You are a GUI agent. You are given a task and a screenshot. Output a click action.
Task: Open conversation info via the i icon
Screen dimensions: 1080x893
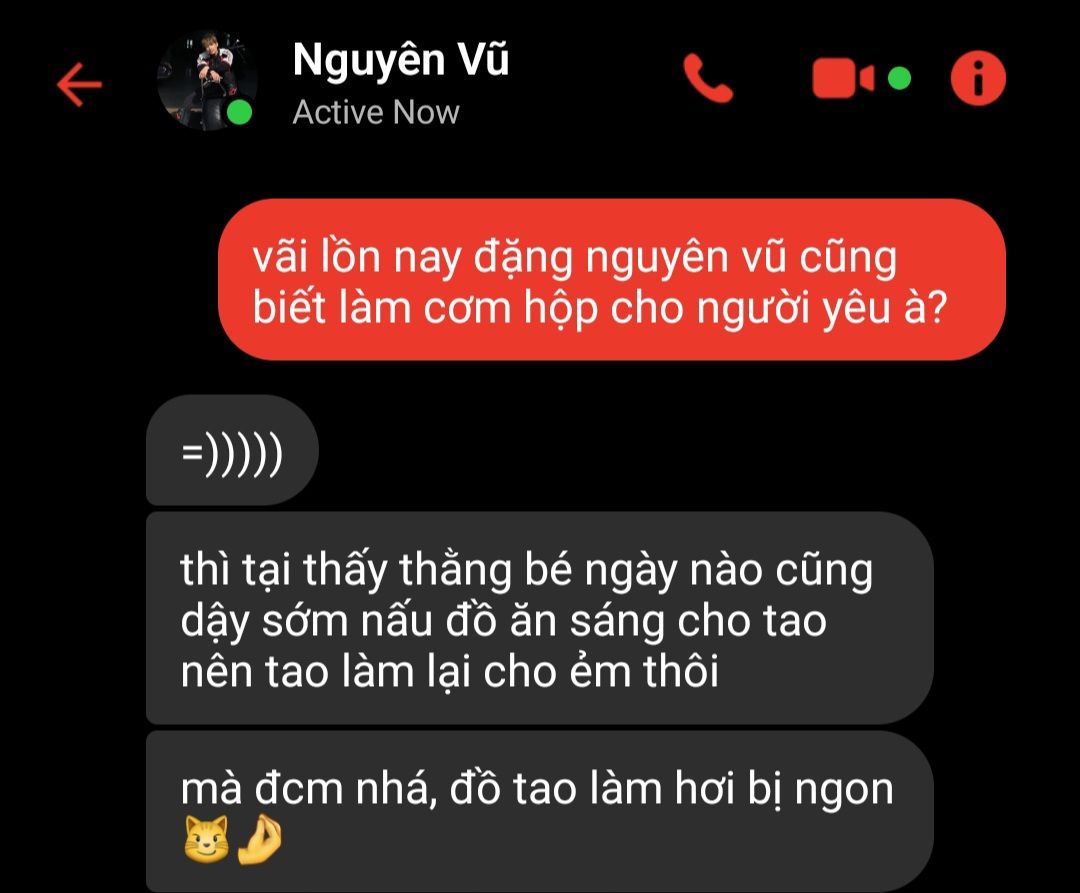click(978, 78)
